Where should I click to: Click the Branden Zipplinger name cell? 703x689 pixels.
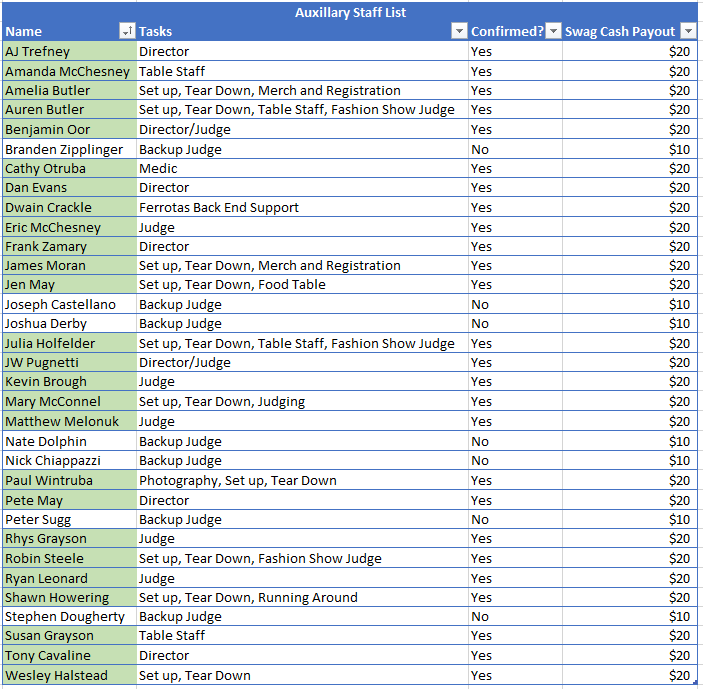pyautogui.click(x=69, y=149)
